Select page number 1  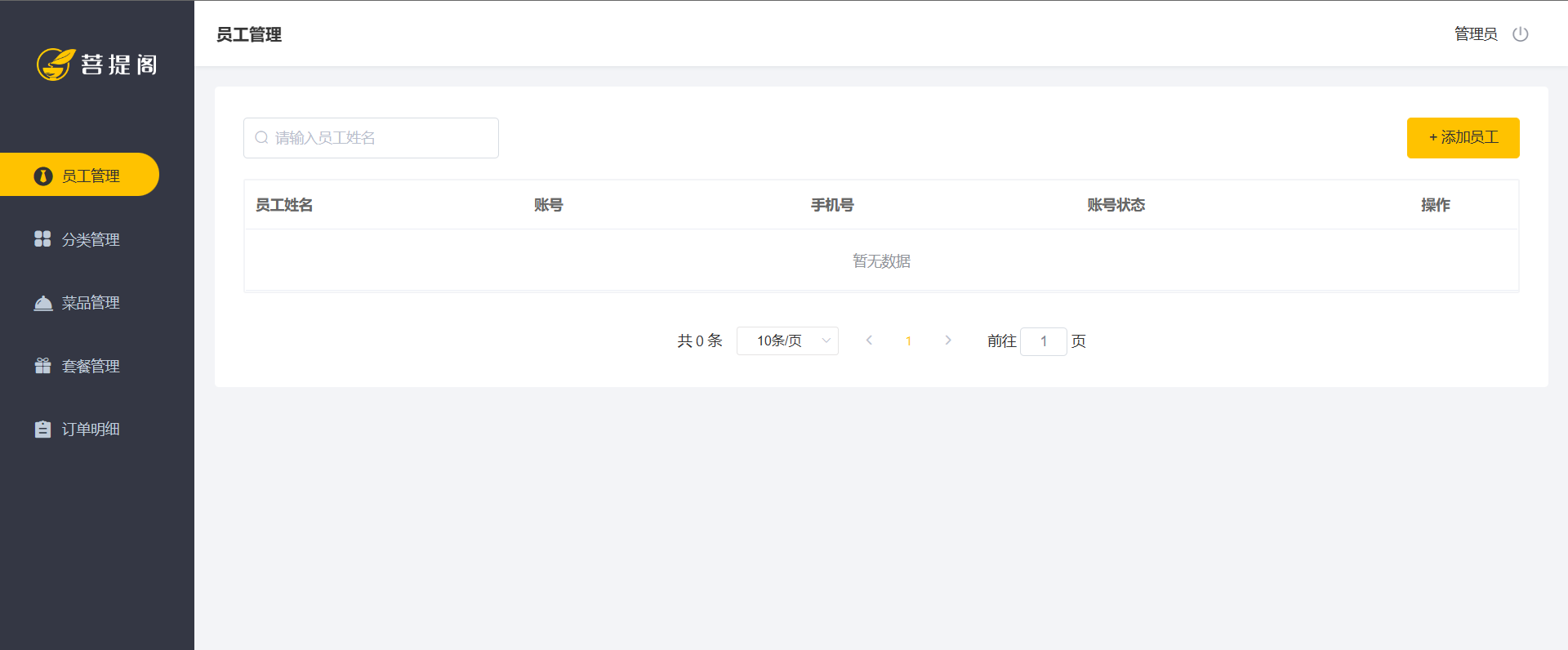coord(908,341)
